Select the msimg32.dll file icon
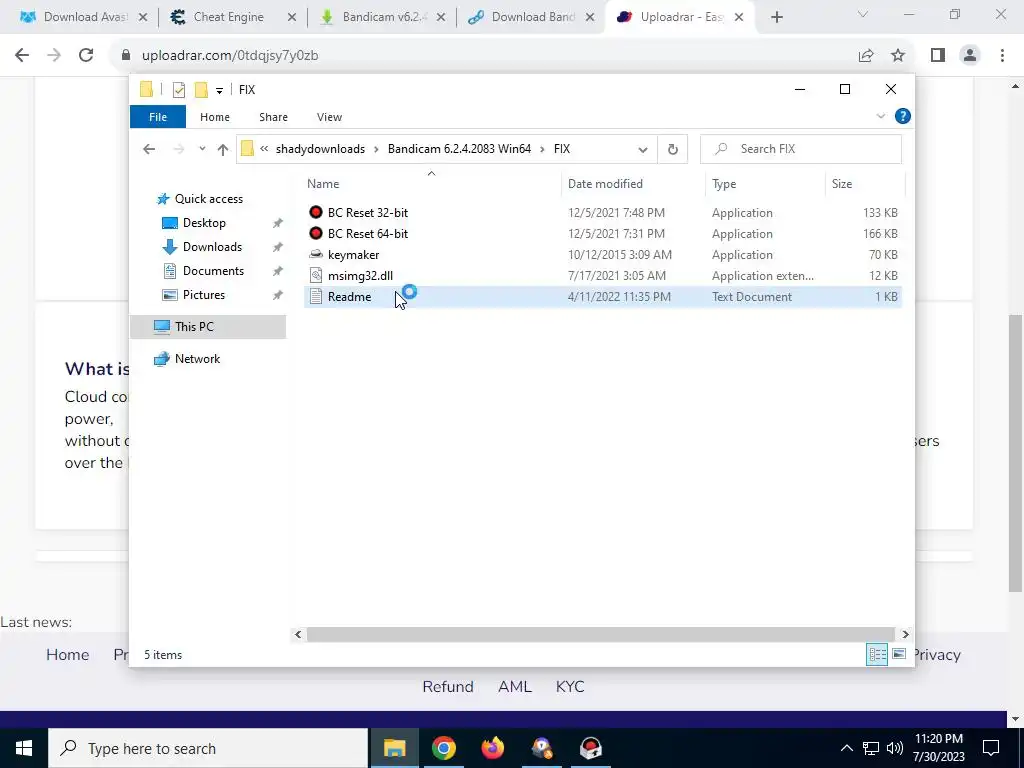The width and height of the screenshot is (1024, 768). coord(316,276)
